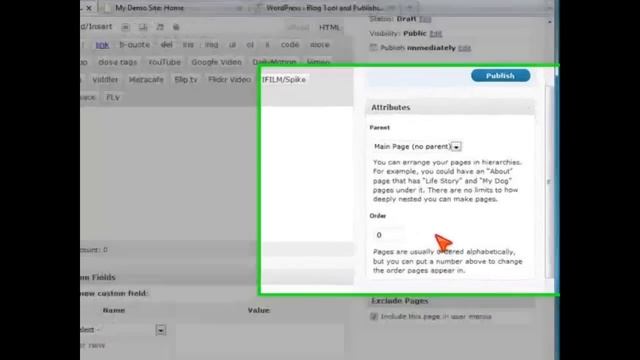Image resolution: width=640 pixels, height=360 pixels.
Task: Open the custom field Name select dropdown
Action: (x=123, y=330)
